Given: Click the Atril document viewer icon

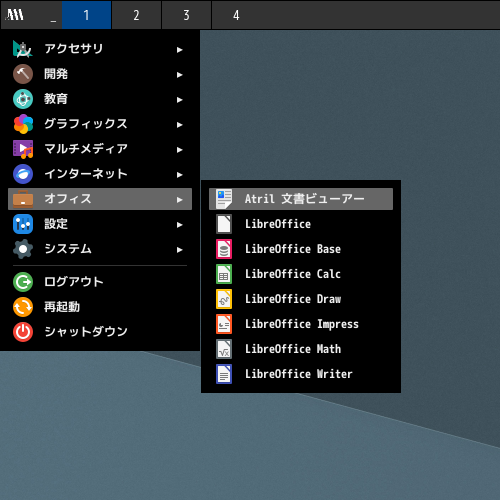Looking at the screenshot, I should (x=224, y=199).
